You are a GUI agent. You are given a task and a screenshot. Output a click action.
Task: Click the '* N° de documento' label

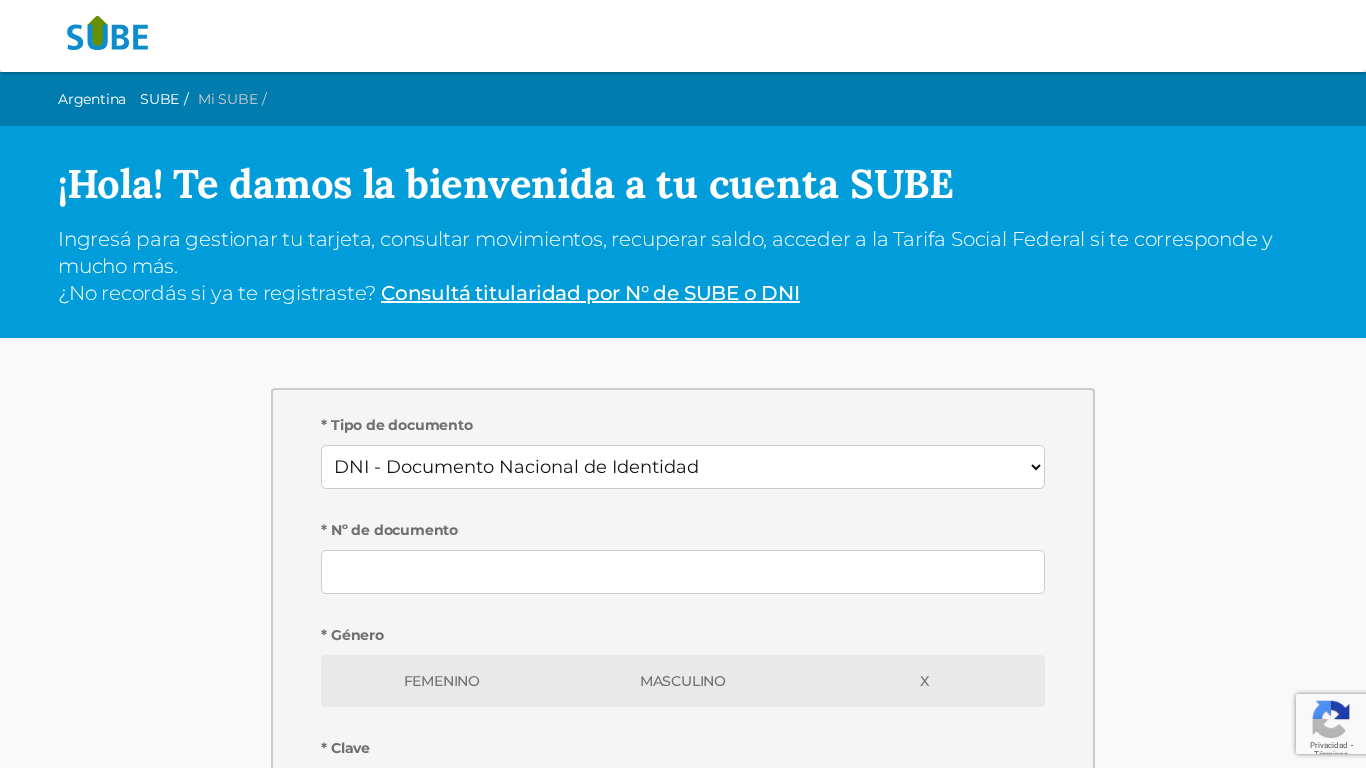tap(389, 530)
